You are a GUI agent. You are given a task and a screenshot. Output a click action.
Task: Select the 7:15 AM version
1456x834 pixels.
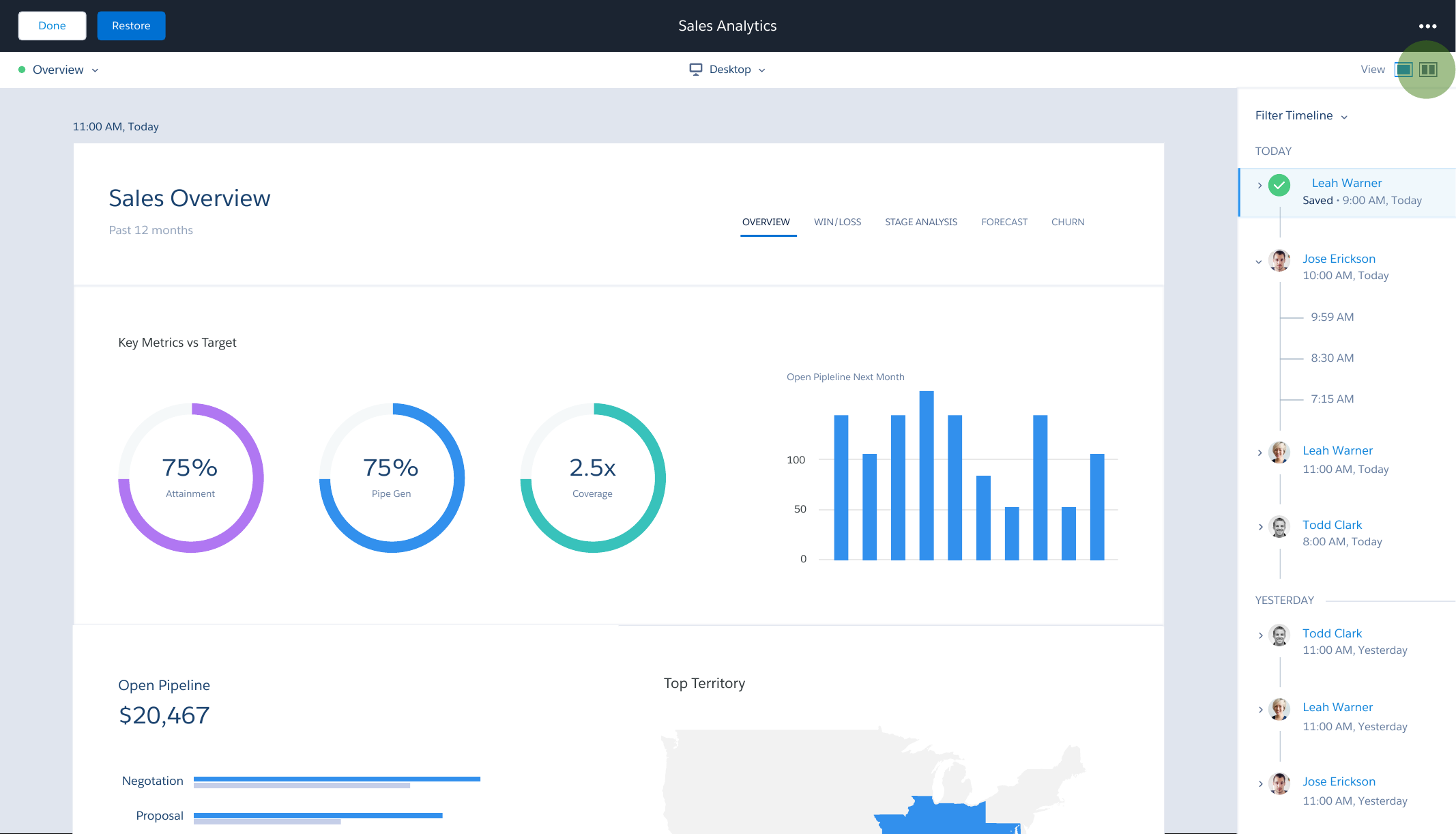coord(1332,399)
